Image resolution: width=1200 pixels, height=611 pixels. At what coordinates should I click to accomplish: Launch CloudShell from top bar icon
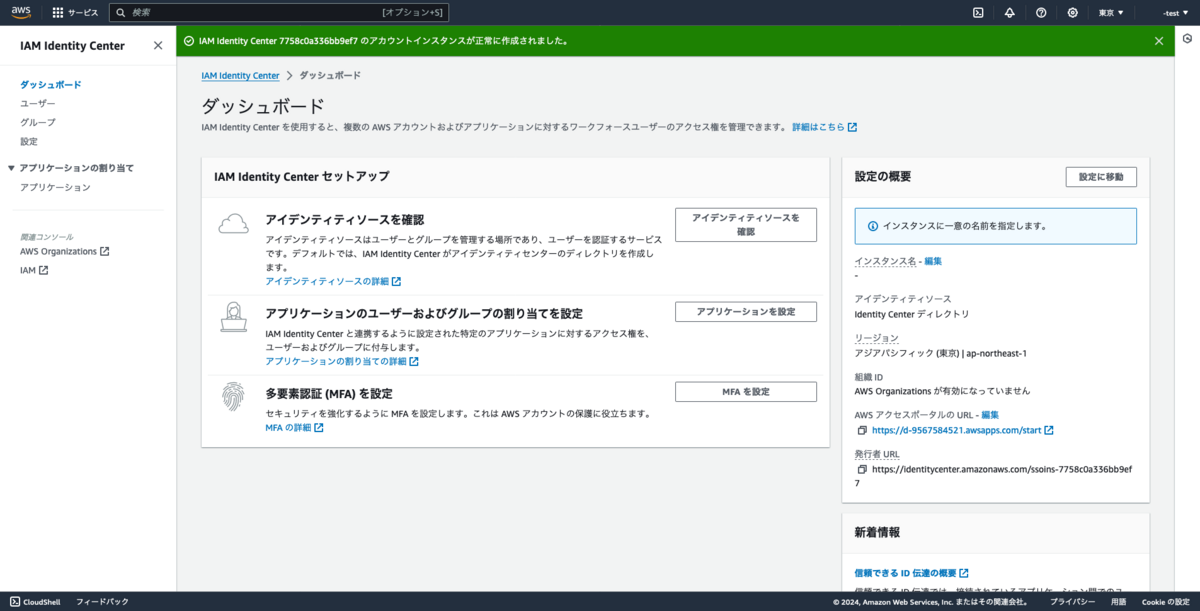(978, 13)
